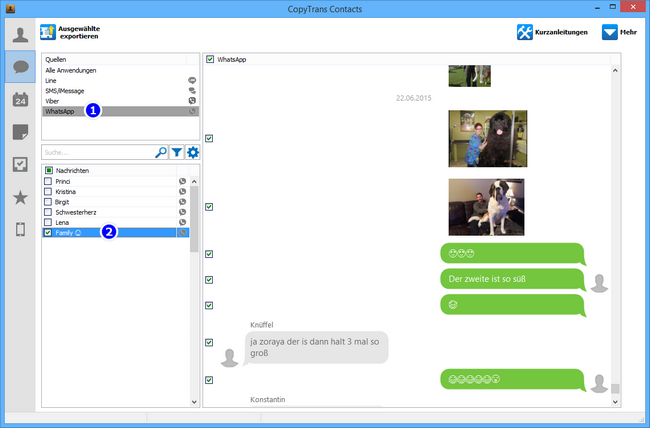Open the Bookmarks star sidebar icon
The width and height of the screenshot is (650, 428).
[x=19, y=198]
